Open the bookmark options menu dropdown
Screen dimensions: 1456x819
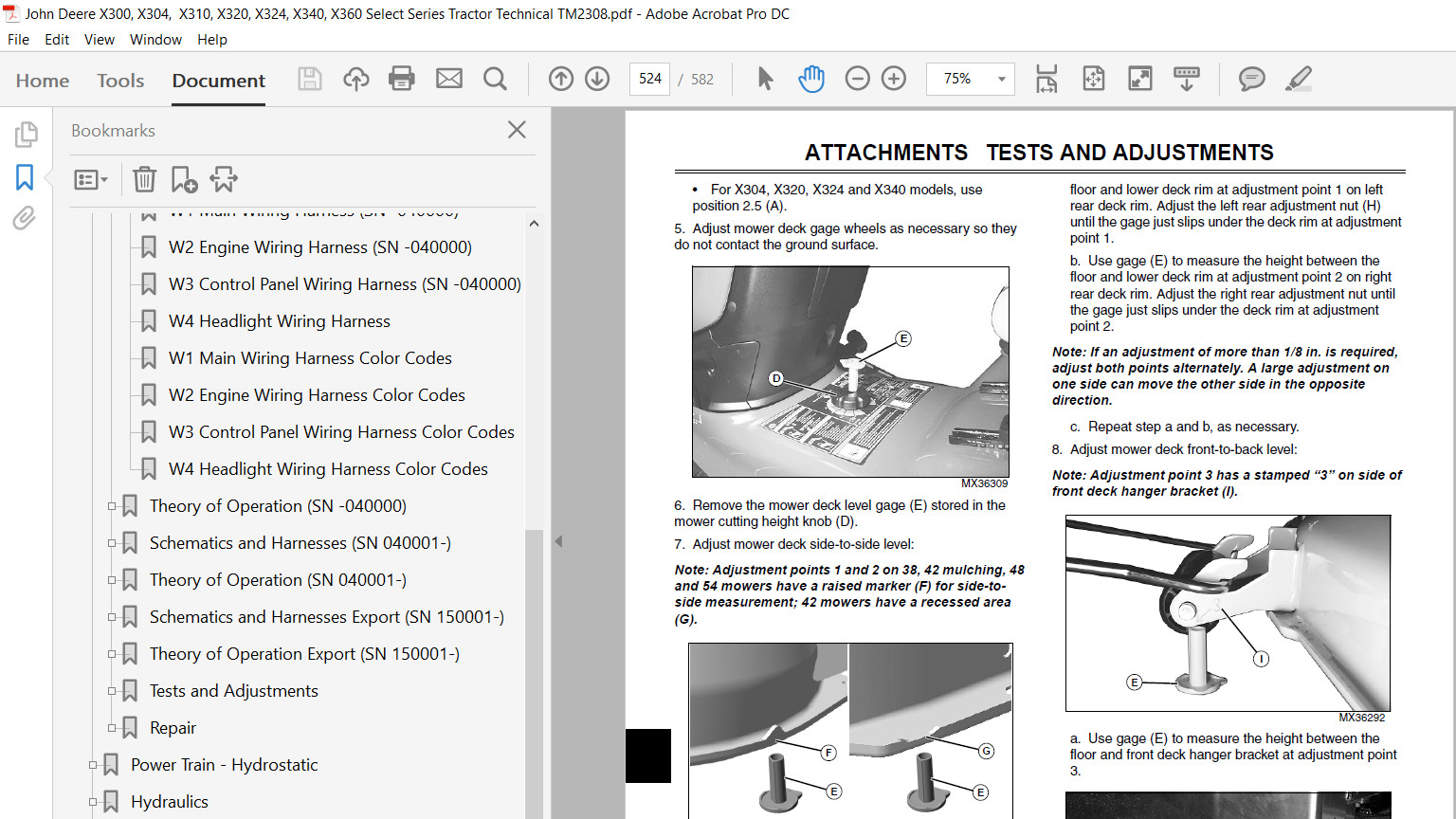click(91, 179)
